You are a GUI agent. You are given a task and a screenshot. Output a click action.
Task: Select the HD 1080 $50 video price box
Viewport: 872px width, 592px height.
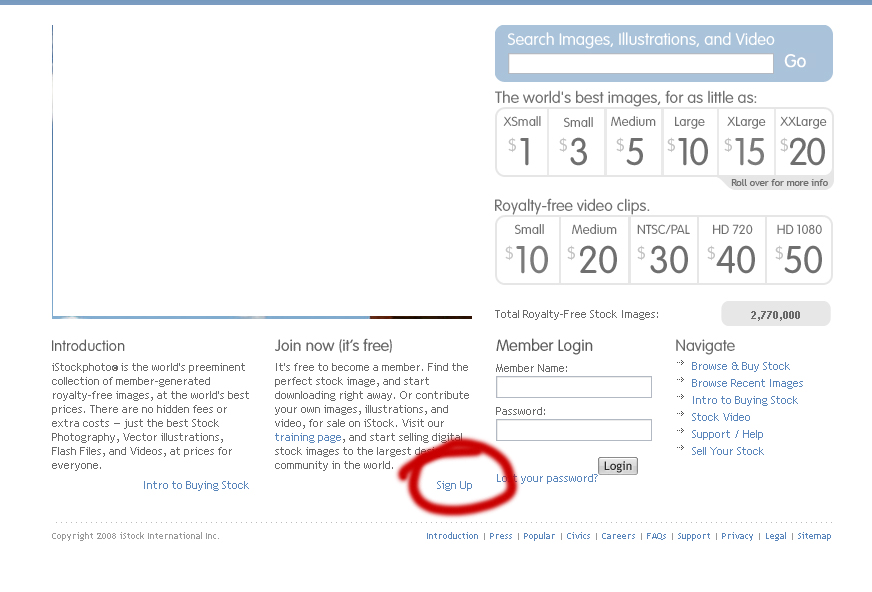[x=799, y=250]
